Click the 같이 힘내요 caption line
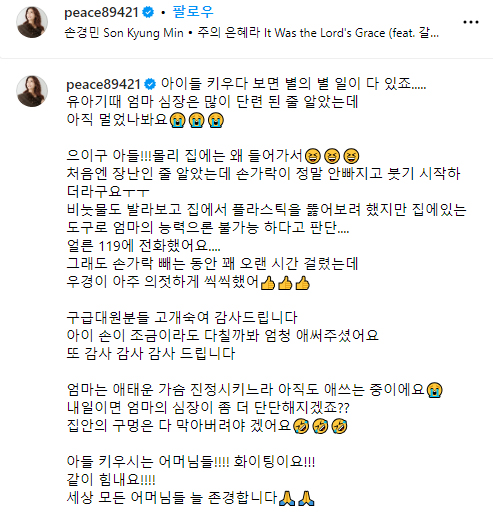Screen dimensions: 493x520 111,480
